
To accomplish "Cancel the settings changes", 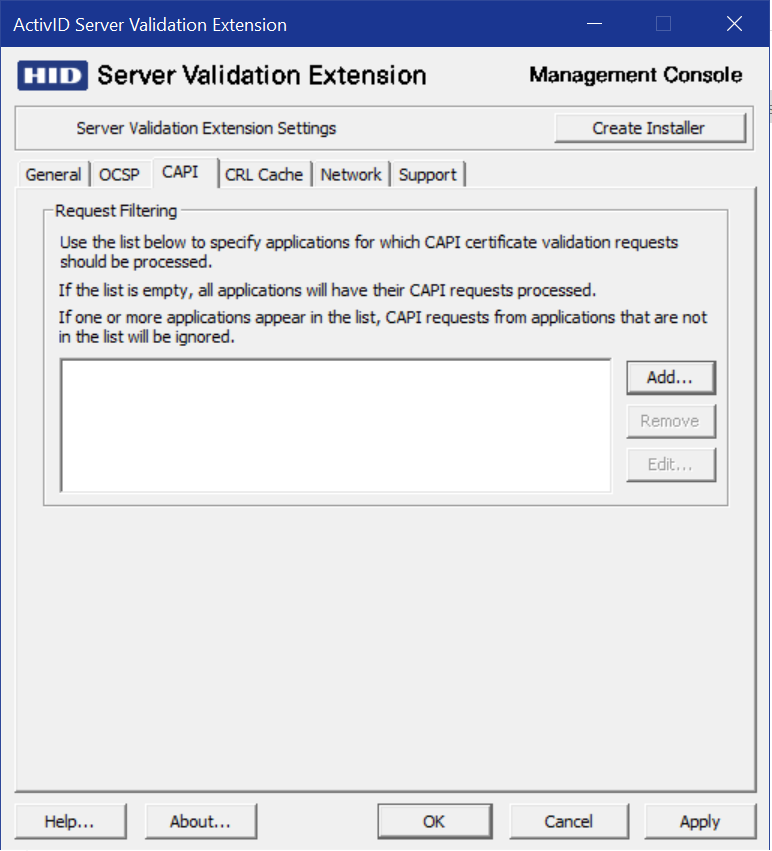I will click(568, 821).
